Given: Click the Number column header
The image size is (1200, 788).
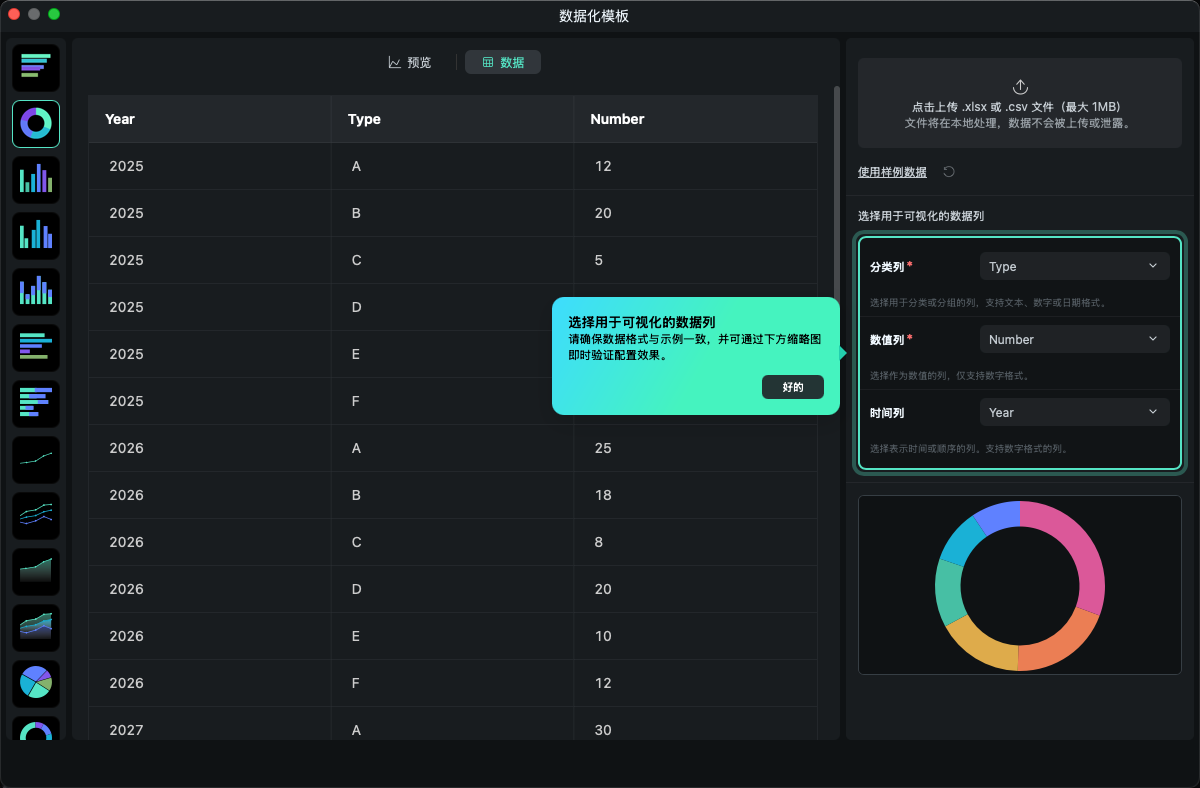Looking at the screenshot, I should click(617, 119).
